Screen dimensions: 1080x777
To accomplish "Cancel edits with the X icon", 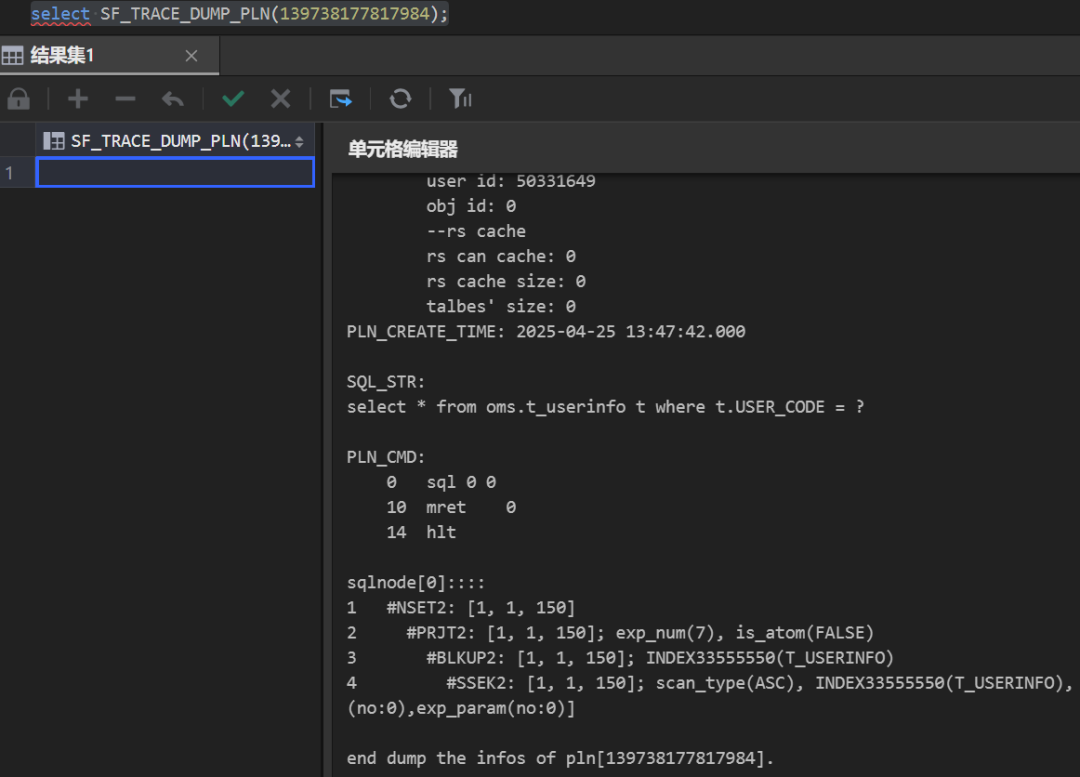I will coord(280,99).
